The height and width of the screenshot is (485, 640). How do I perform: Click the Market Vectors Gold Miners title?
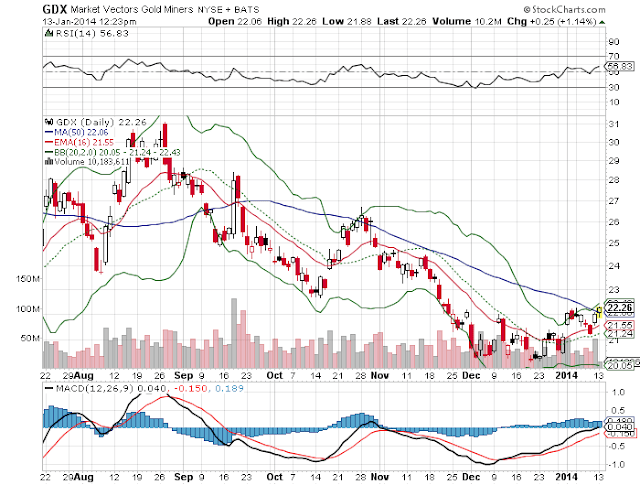click(131, 9)
